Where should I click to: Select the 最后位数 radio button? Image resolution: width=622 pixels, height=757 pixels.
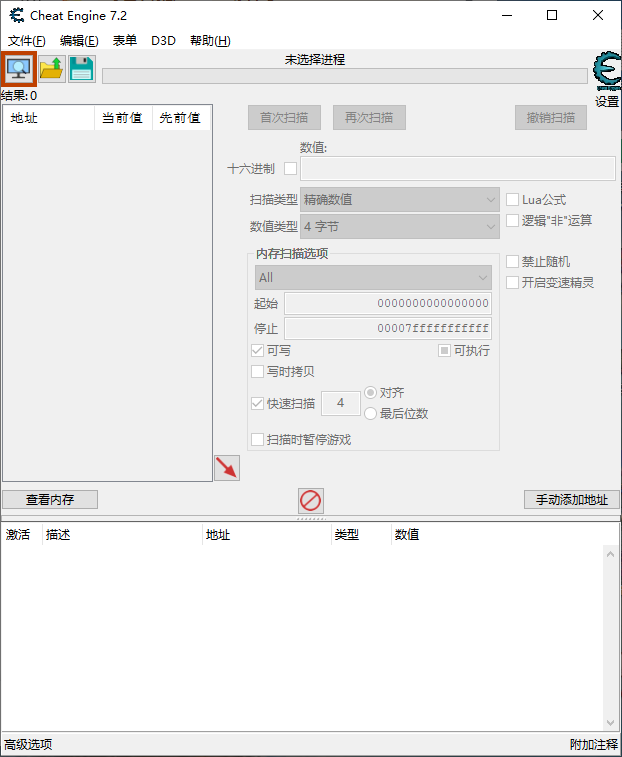pos(370,414)
